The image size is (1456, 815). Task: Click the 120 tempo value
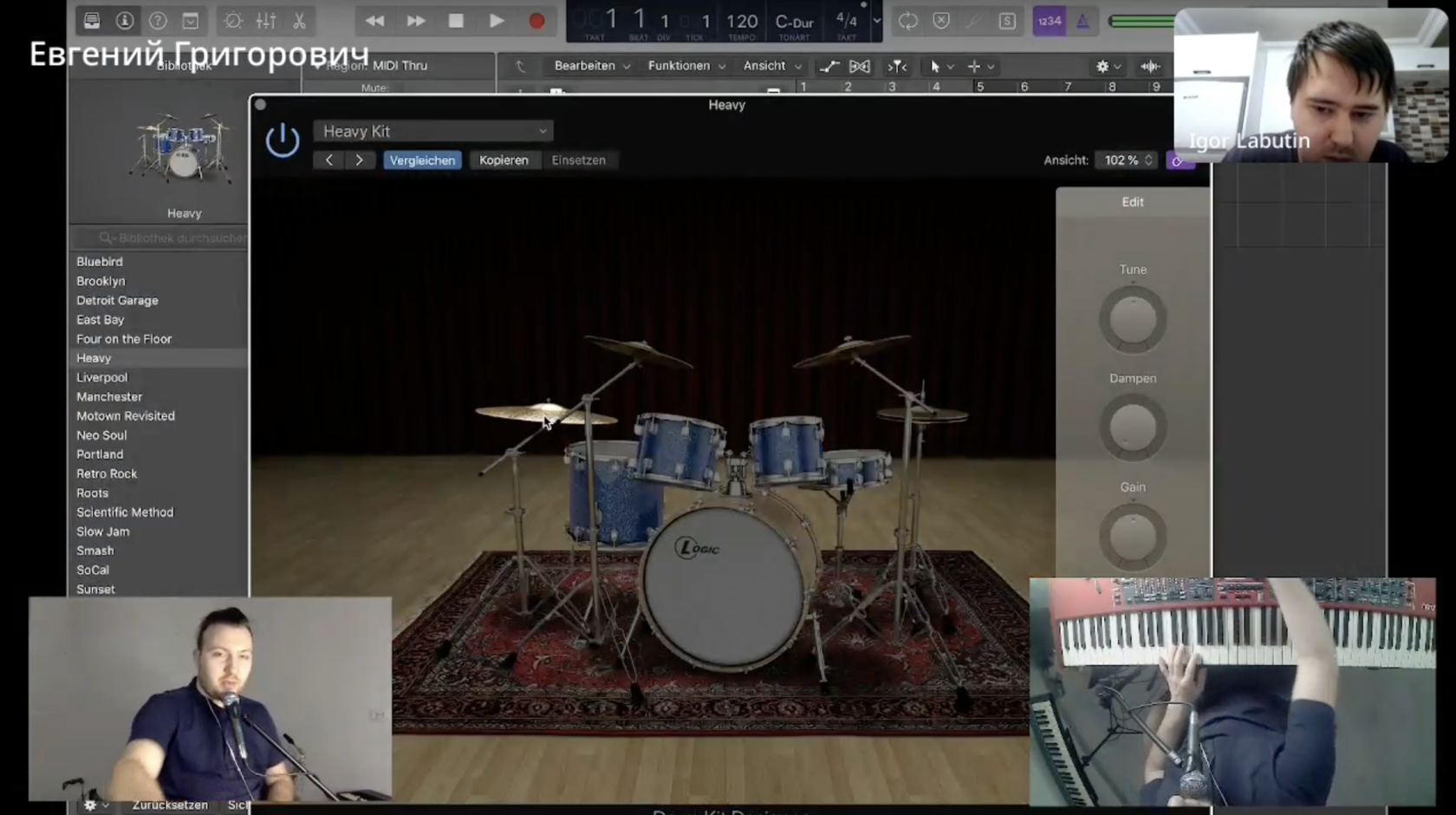pyautogui.click(x=742, y=21)
